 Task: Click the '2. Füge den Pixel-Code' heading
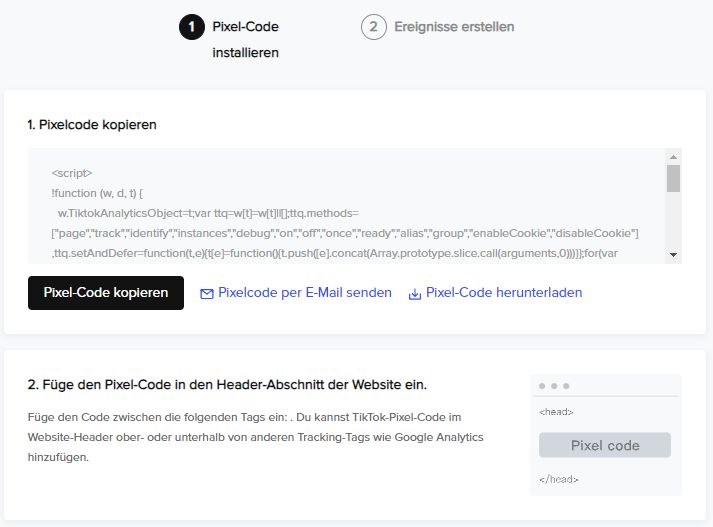[227, 385]
